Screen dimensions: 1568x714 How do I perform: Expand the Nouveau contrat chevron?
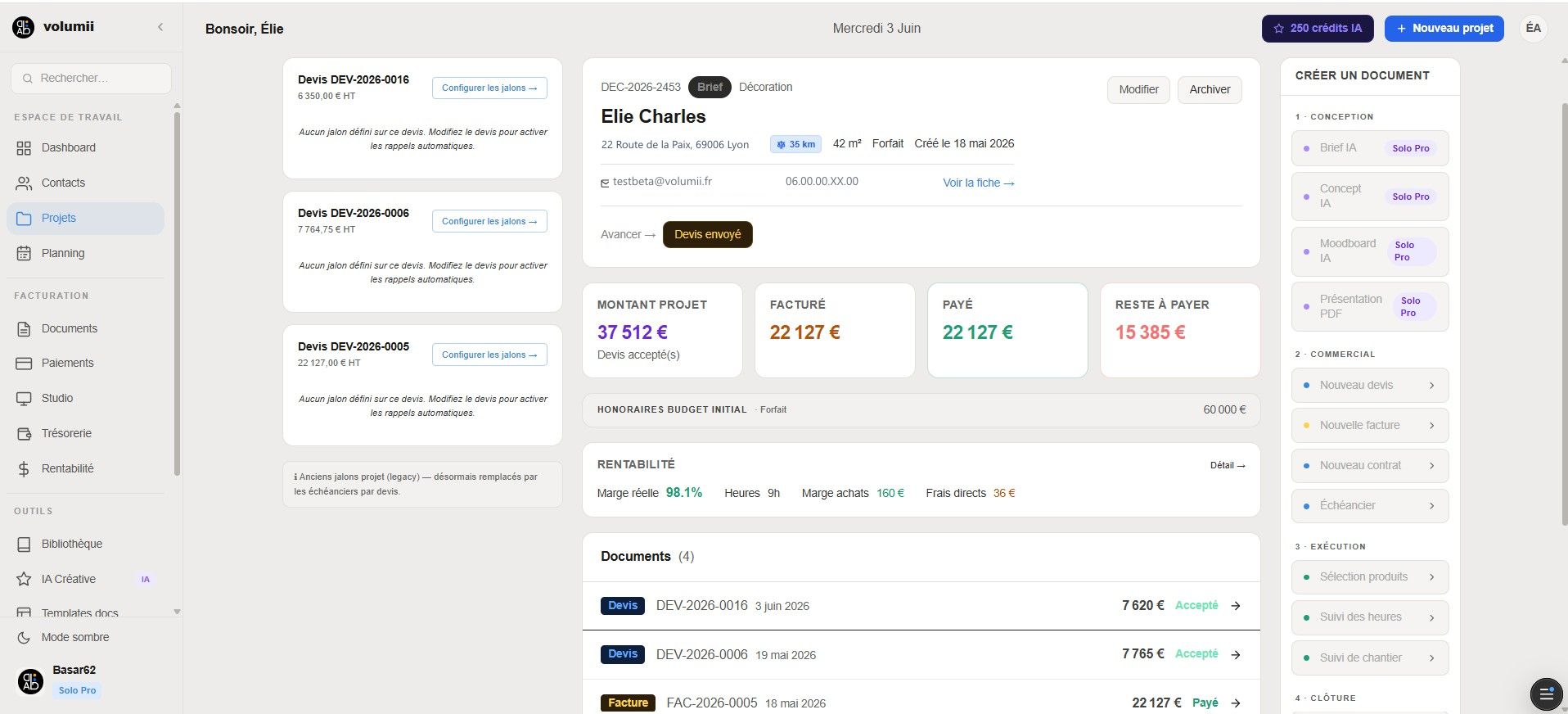(1431, 465)
